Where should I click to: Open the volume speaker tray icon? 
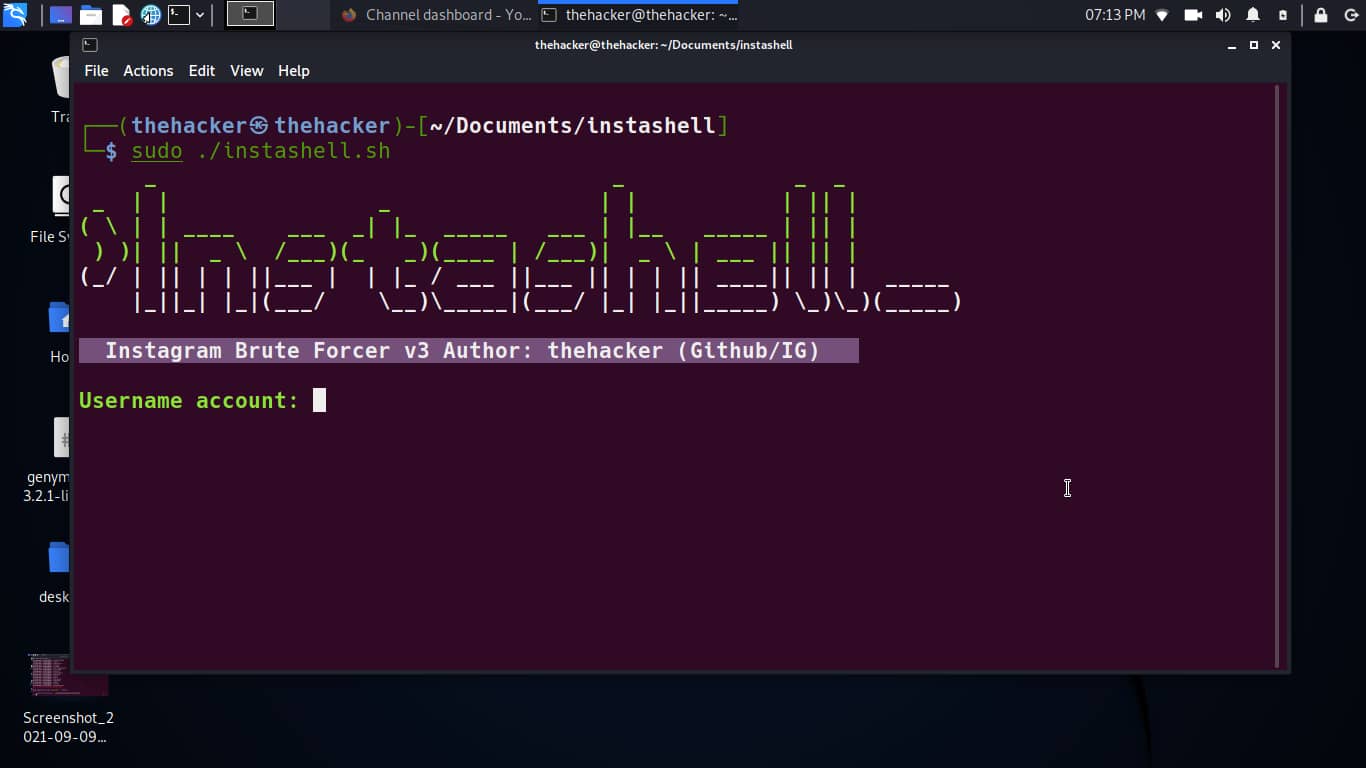(1223, 15)
